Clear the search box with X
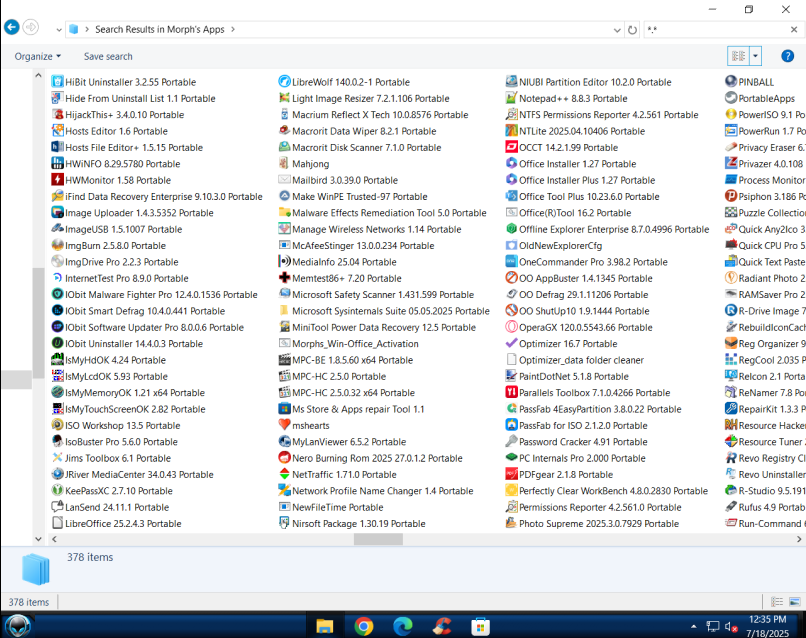The height and width of the screenshot is (638, 806). click(x=794, y=30)
